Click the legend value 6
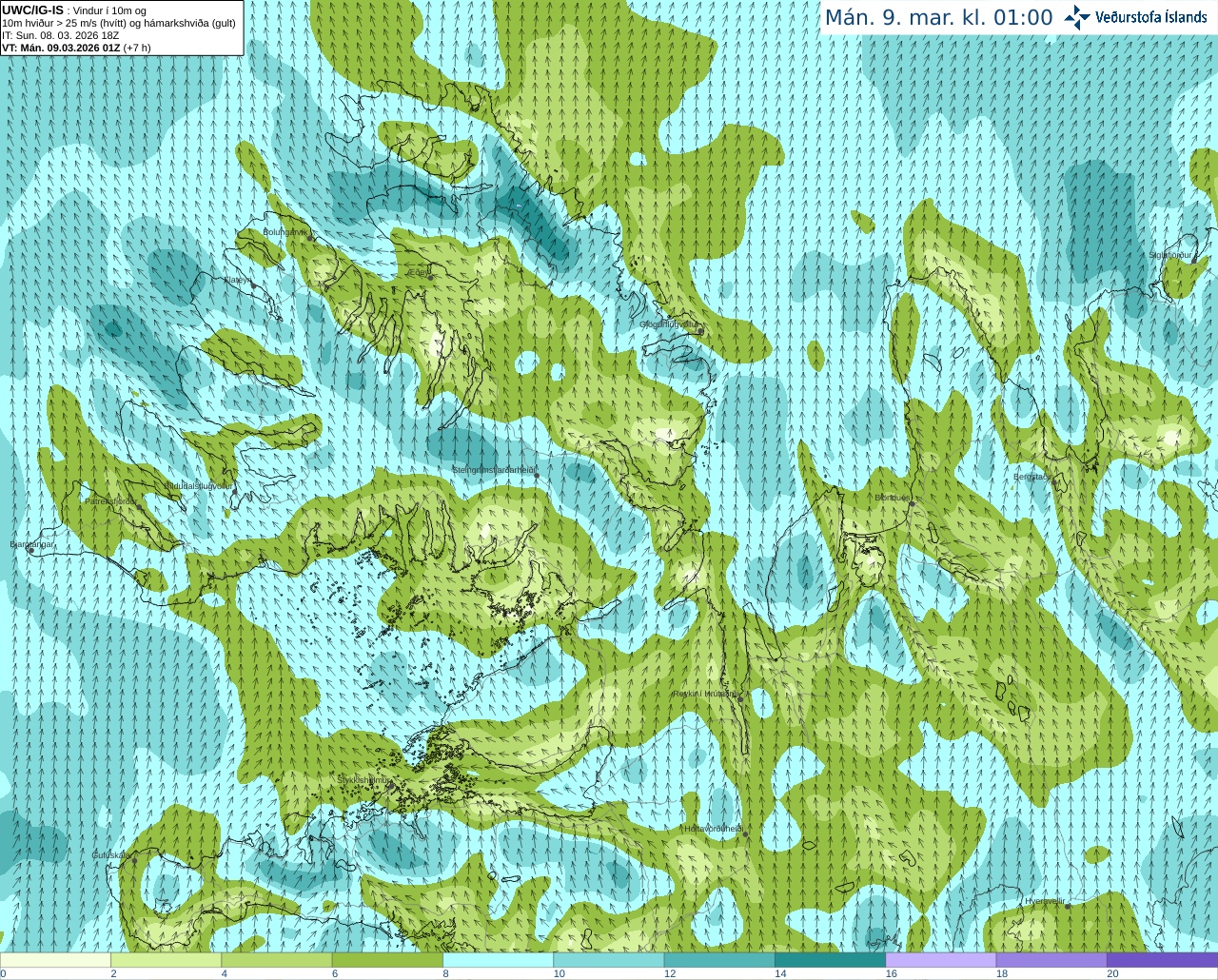1218x980 pixels. (x=335, y=973)
